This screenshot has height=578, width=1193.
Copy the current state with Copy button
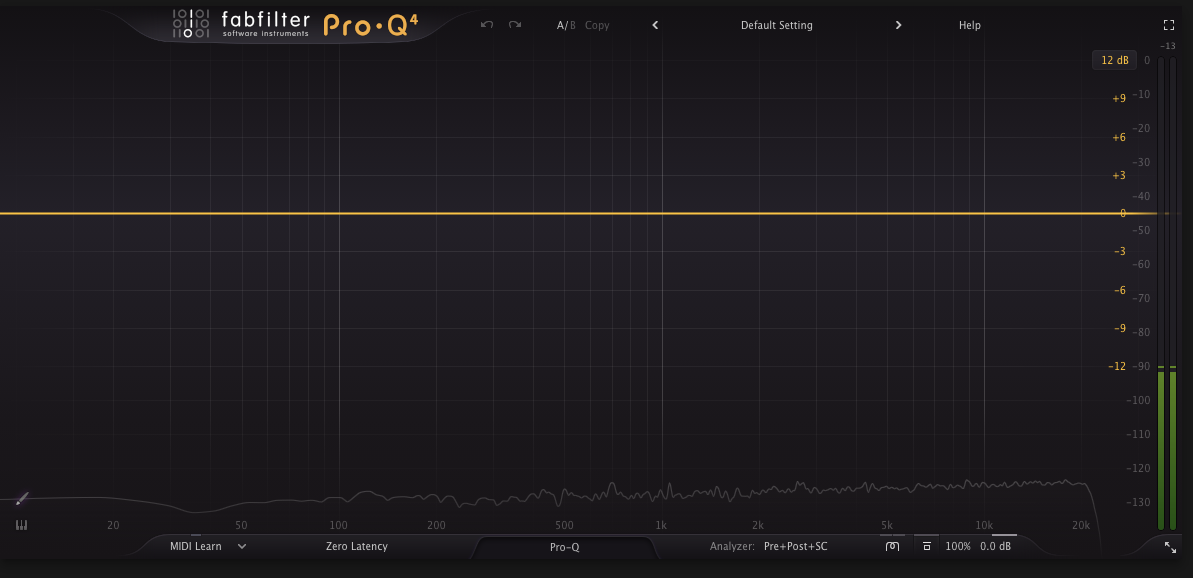597,25
